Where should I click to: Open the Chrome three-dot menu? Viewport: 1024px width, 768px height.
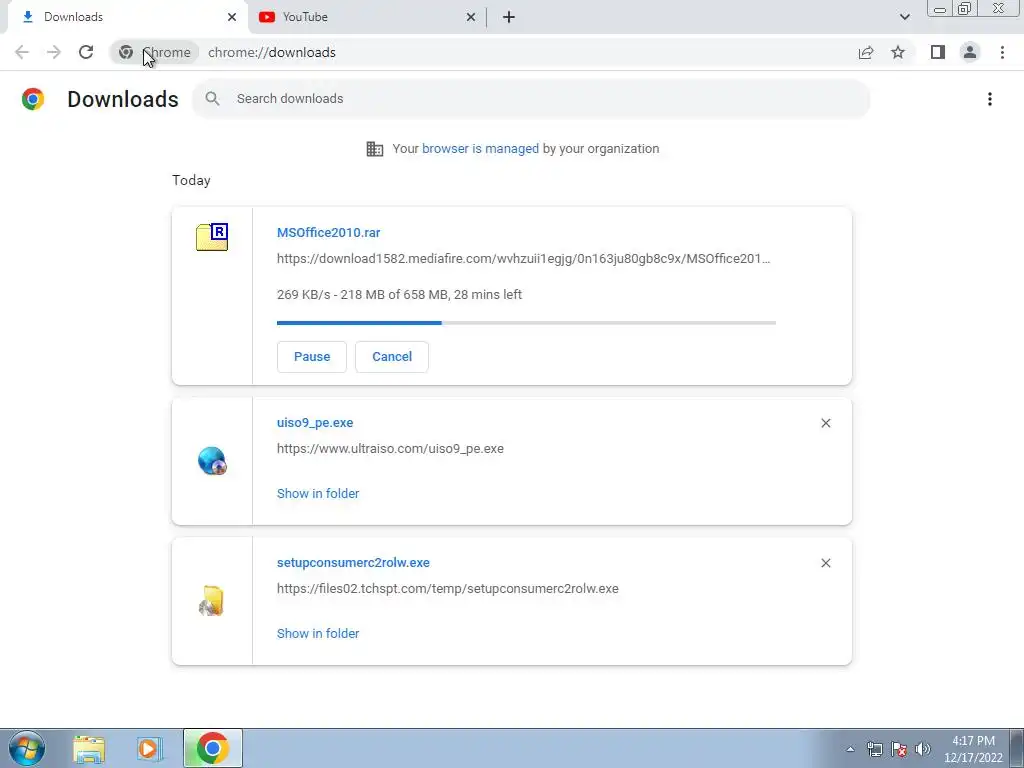point(1002,52)
